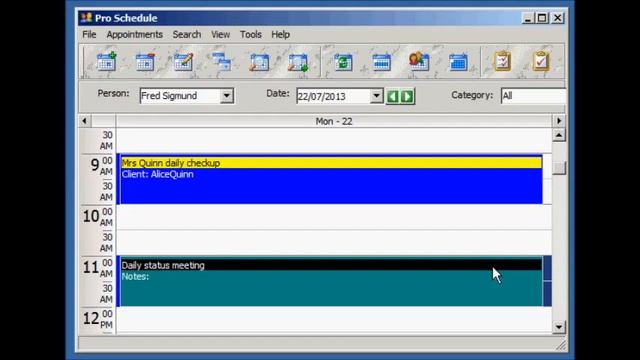Open the View menu
This screenshot has width=640, height=360.
[220, 35]
